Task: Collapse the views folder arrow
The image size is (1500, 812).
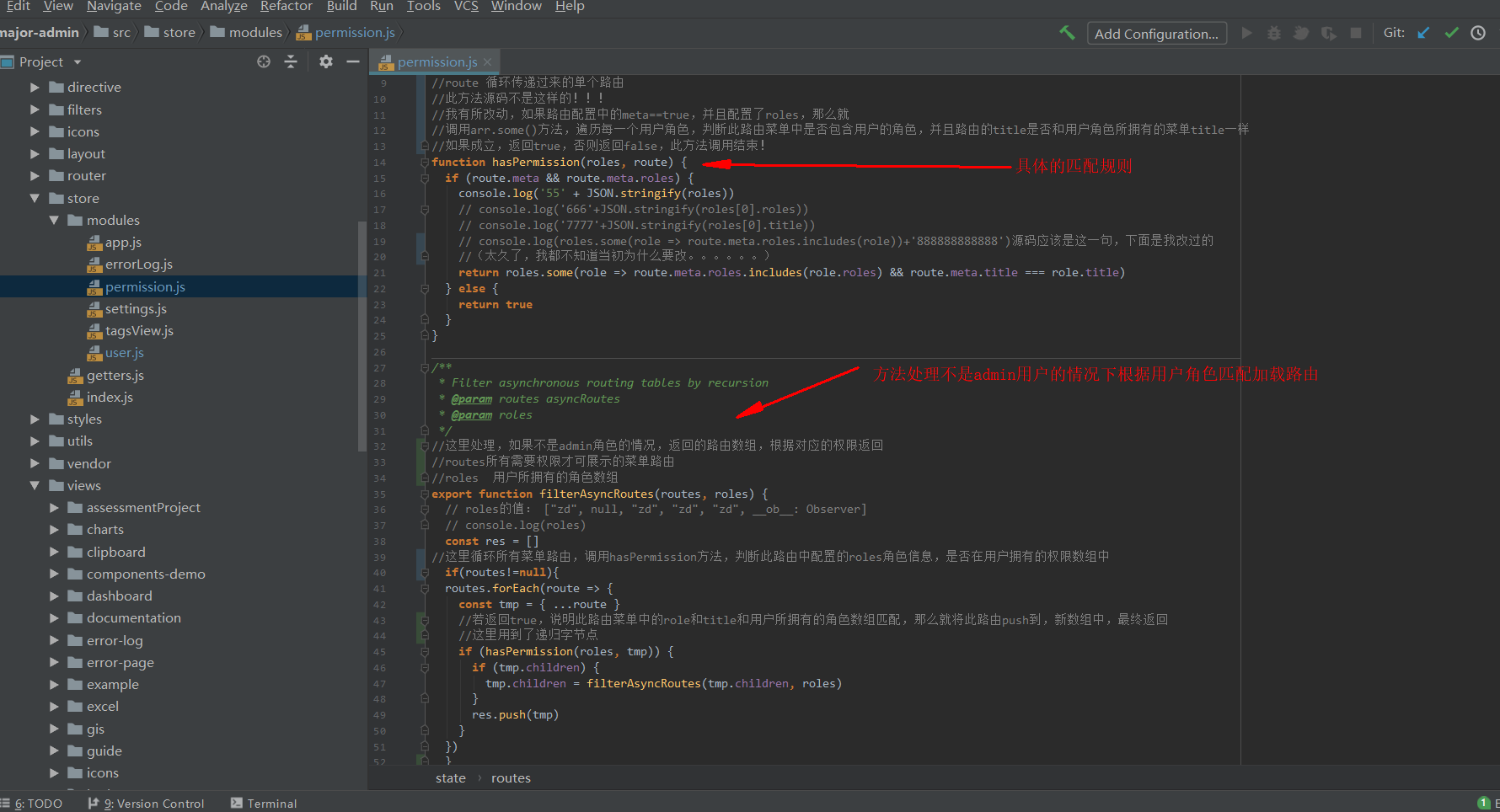Action: (35, 486)
